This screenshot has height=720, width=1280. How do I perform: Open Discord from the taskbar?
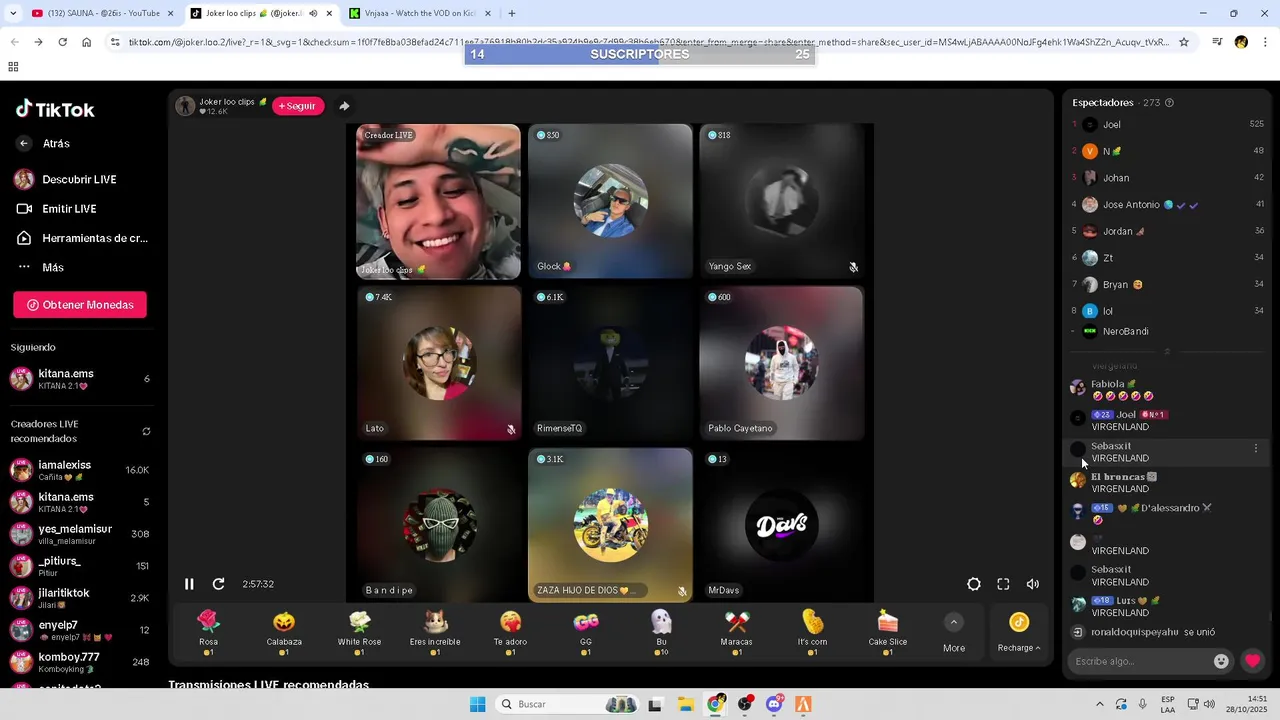click(x=773, y=704)
